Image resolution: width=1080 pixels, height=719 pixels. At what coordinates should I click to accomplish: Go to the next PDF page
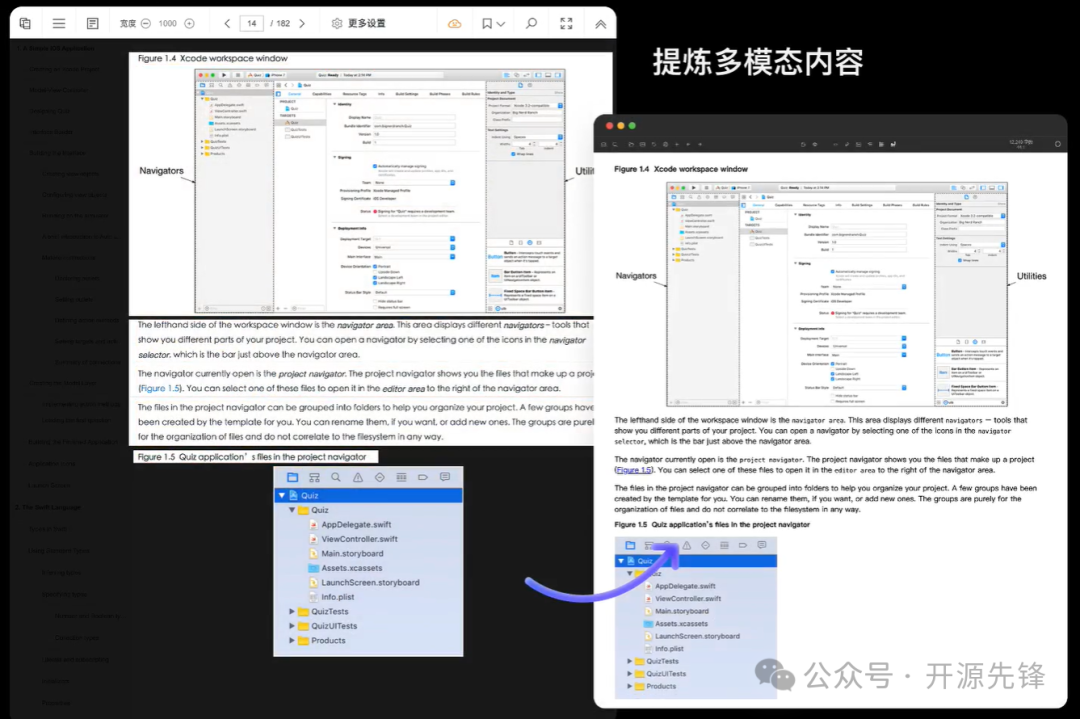click(302, 23)
